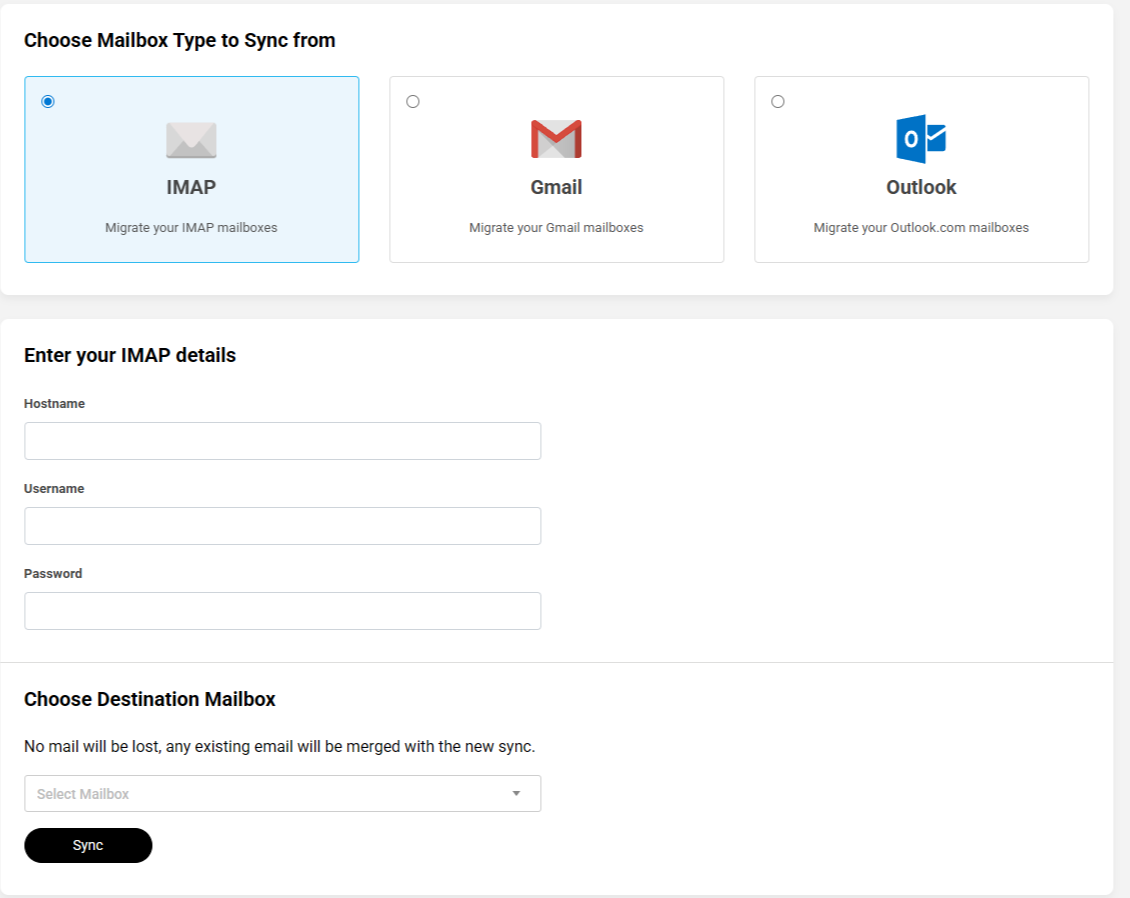Image resolution: width=1130 pixels, height=898 pixels.
Task: Click the IMAP envelope icon
Action: [x=191, y=140]
